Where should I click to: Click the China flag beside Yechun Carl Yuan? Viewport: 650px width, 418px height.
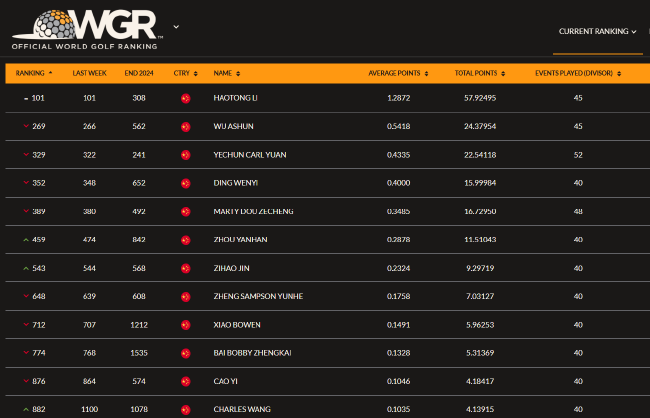(186, 155)
